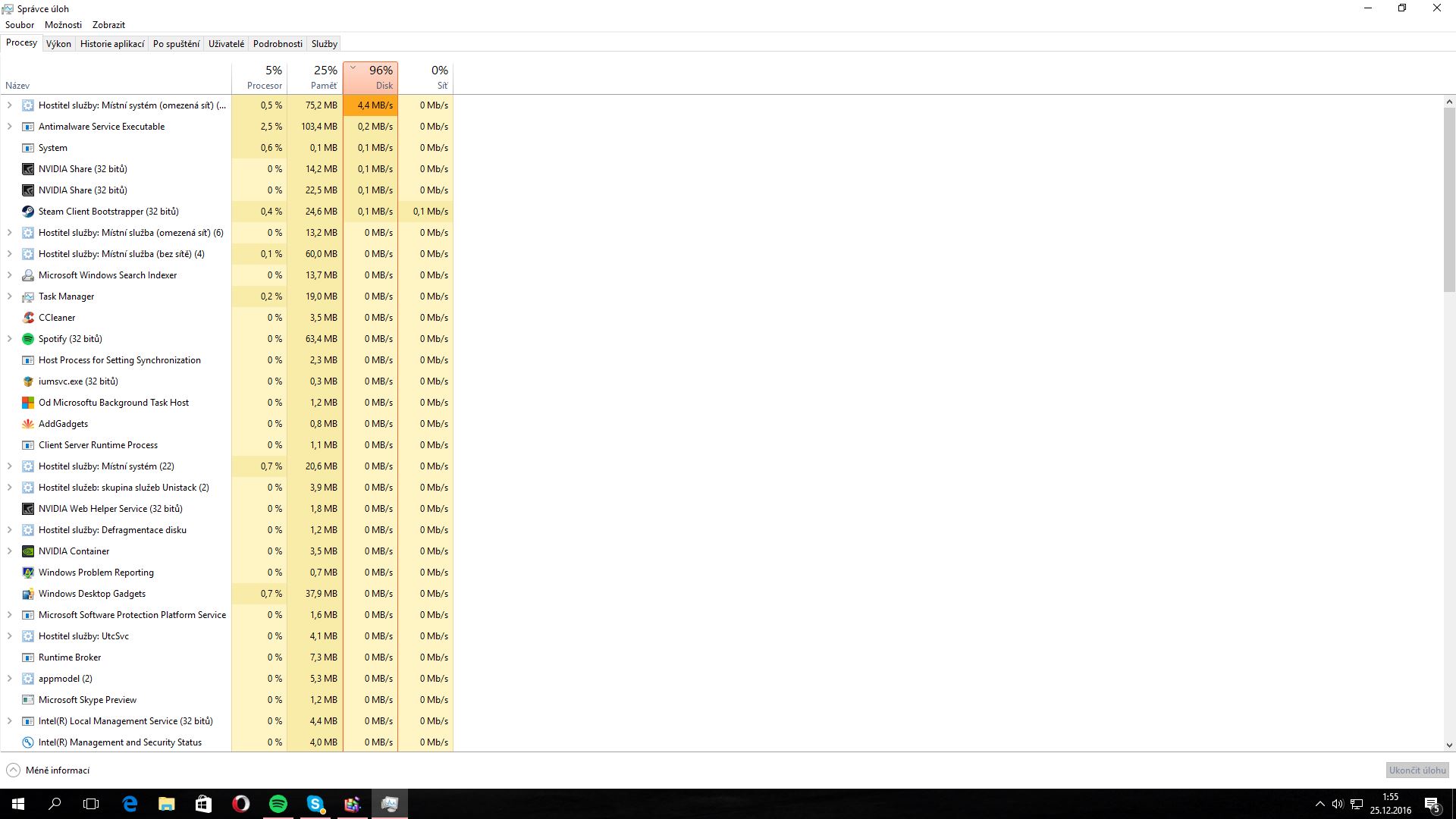The height and width of the screenshot is (819, 1456).
Task: Click the process list vertical scrollbar
Action: (x=1449, y=199)
